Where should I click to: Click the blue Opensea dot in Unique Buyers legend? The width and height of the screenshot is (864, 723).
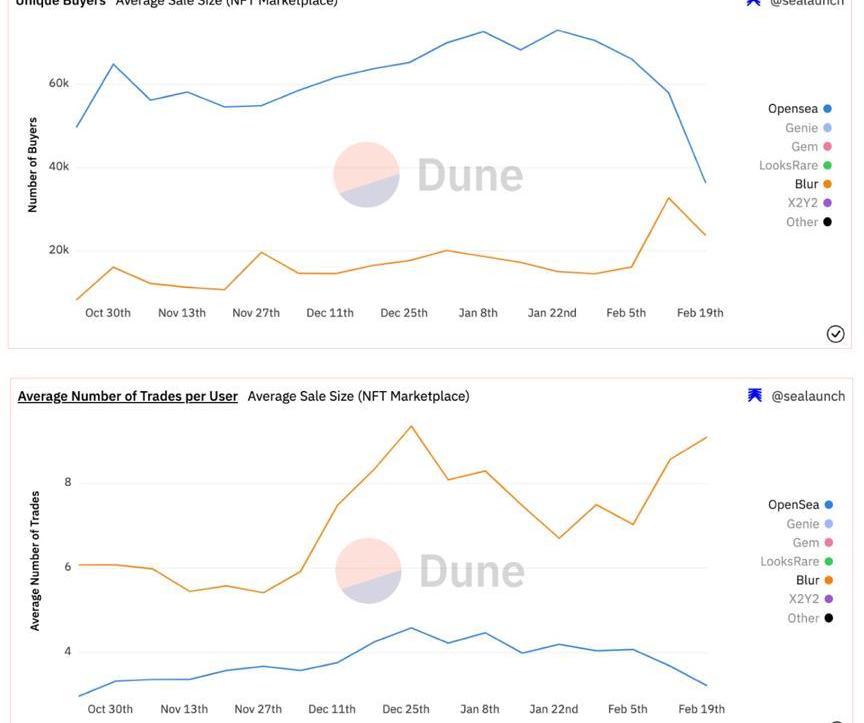pos(827,109)
